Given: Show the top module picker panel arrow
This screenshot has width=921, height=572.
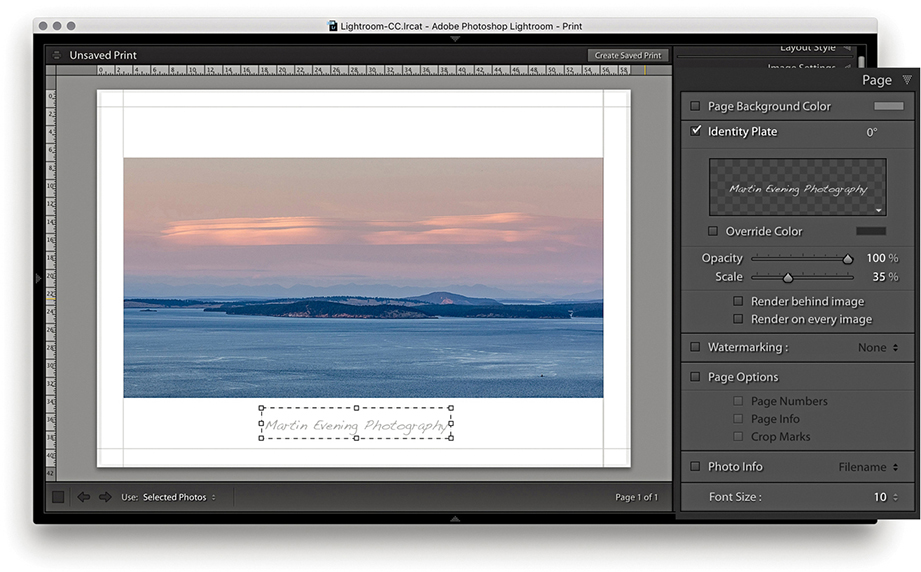Looking at the screenshot, I should click(455, 39).
